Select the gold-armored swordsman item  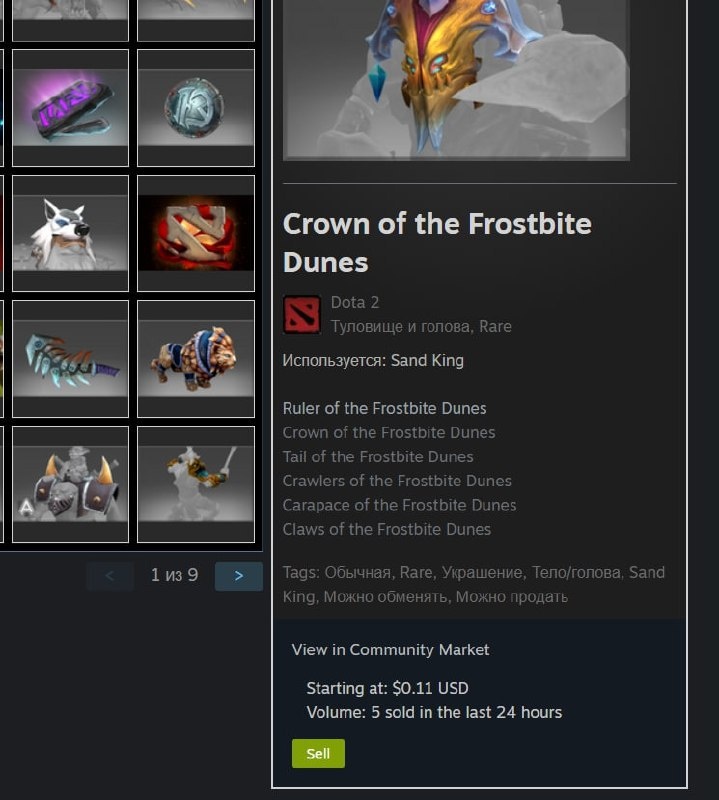pos(196,484)
